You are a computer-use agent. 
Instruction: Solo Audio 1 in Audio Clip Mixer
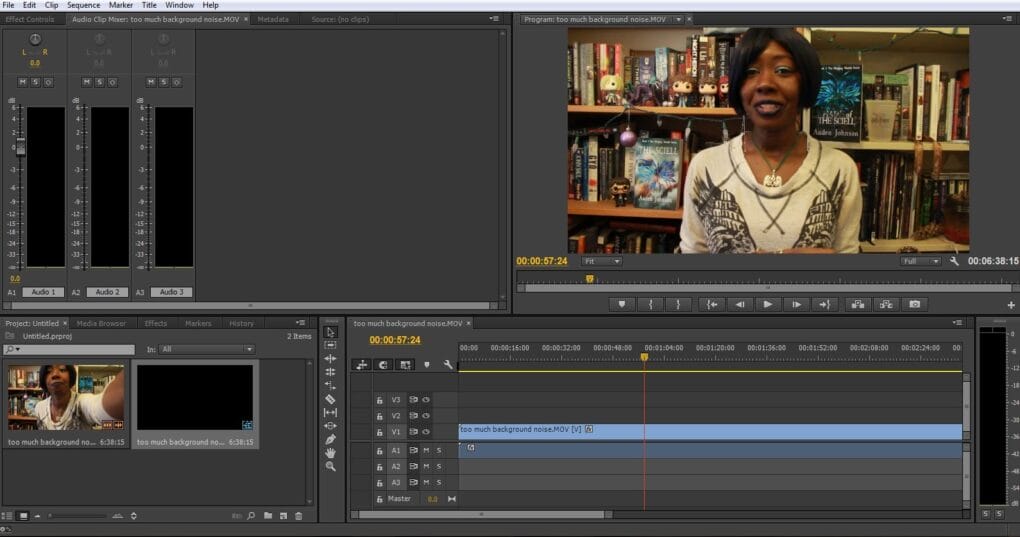pyautogui.click(x=35, y=82)
